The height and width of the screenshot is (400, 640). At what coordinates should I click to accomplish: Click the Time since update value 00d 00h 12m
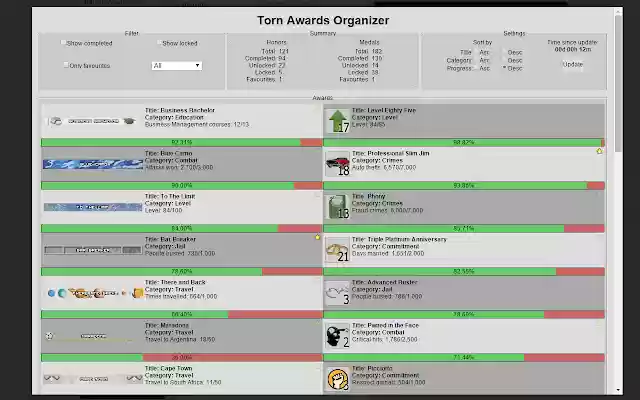573,49
